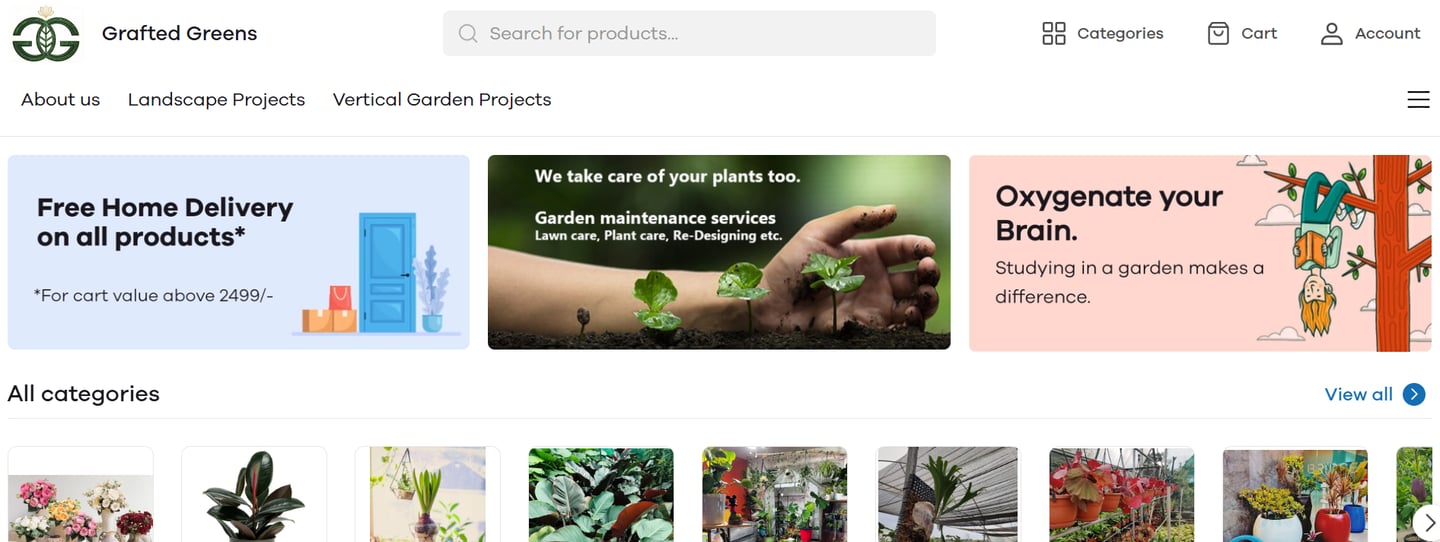Click the Oxygenate your Brain banner

coord(1199,252)
